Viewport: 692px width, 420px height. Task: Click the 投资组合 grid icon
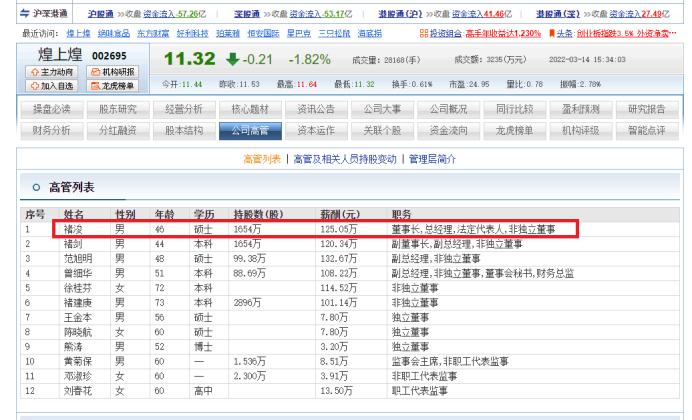click(x=424, y=34)
